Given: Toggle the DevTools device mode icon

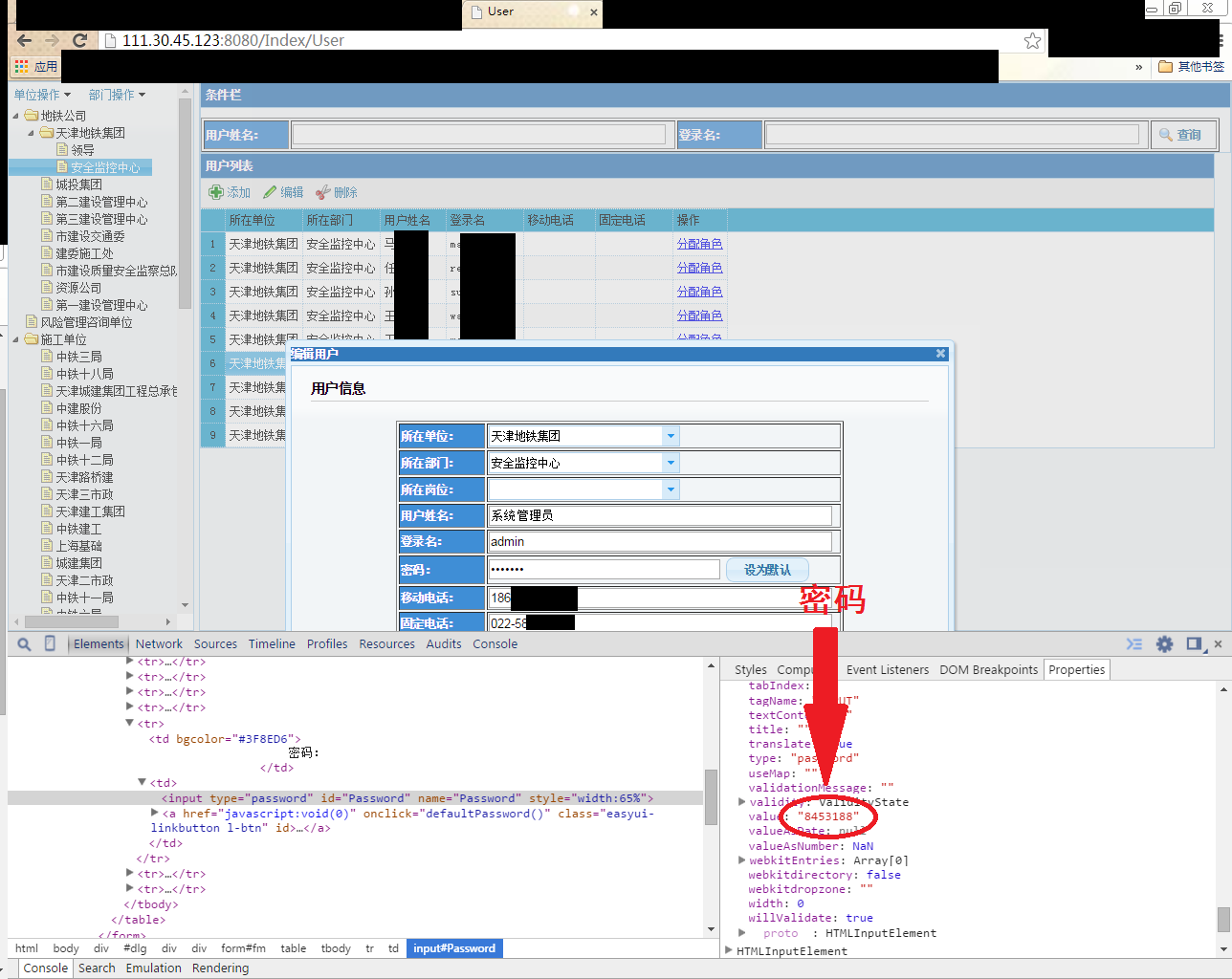Looking at the screenshot, I should (x=50, y=643).
